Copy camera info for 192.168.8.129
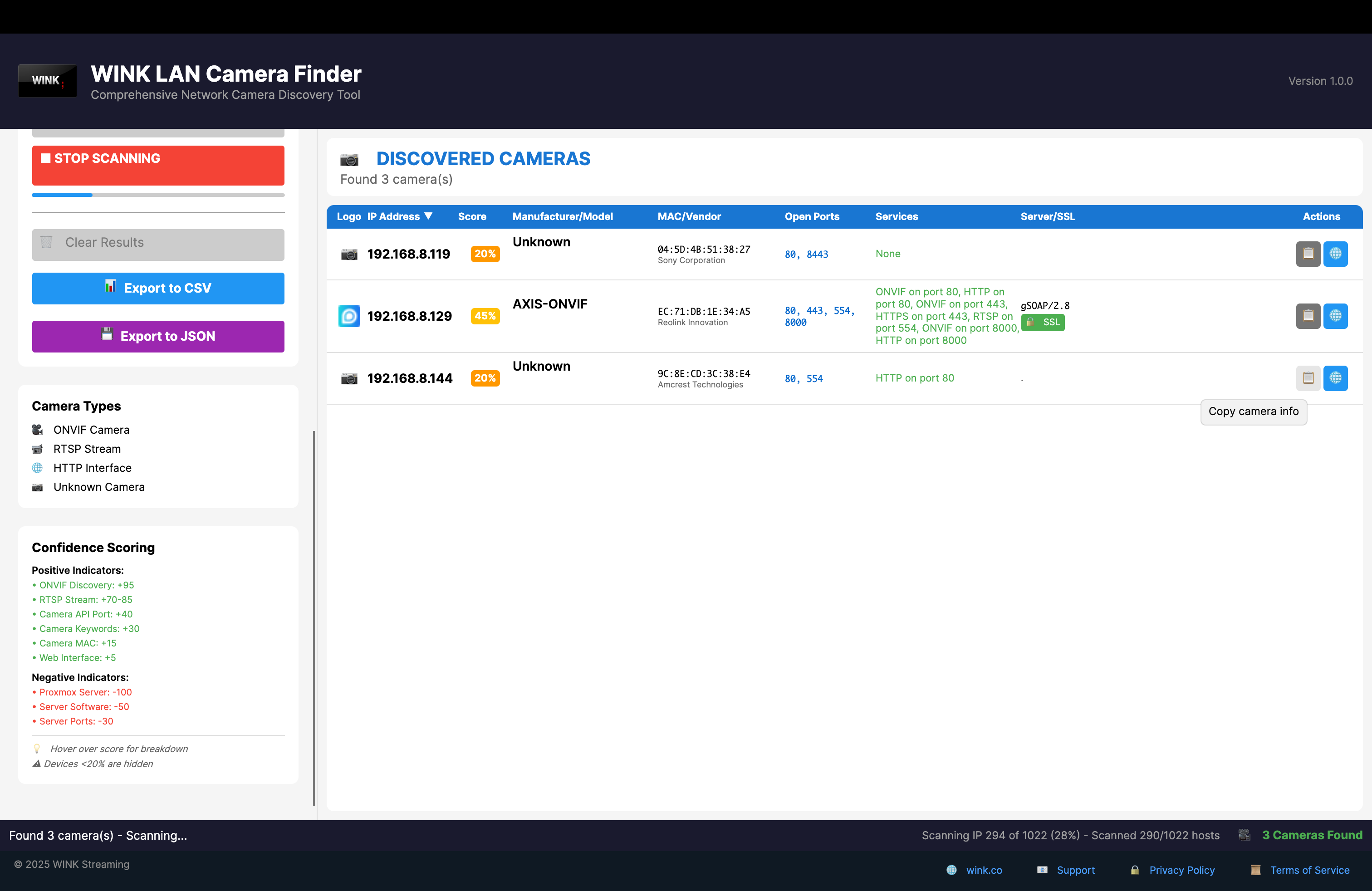 point(1308,316)
